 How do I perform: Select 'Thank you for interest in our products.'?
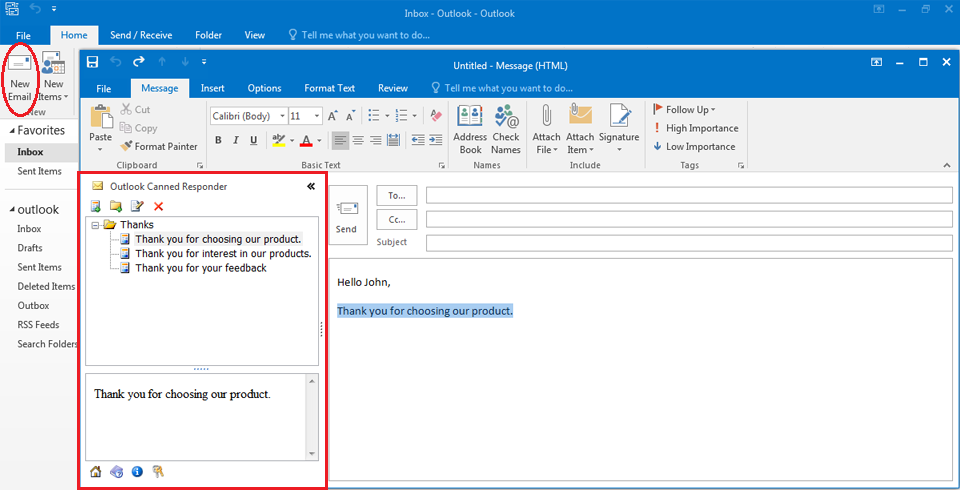click(223, 253)
